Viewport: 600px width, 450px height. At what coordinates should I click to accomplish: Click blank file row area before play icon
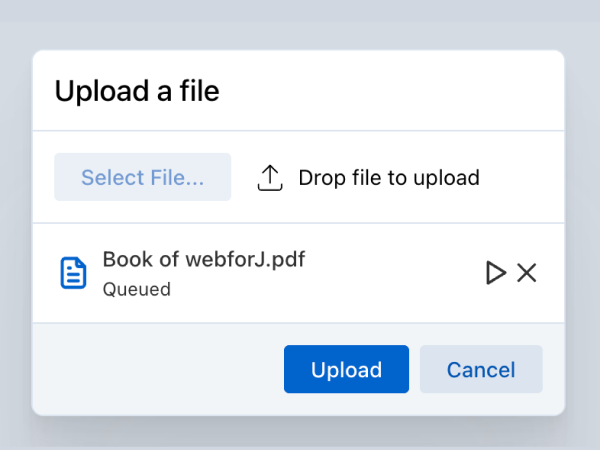point(400,273)
